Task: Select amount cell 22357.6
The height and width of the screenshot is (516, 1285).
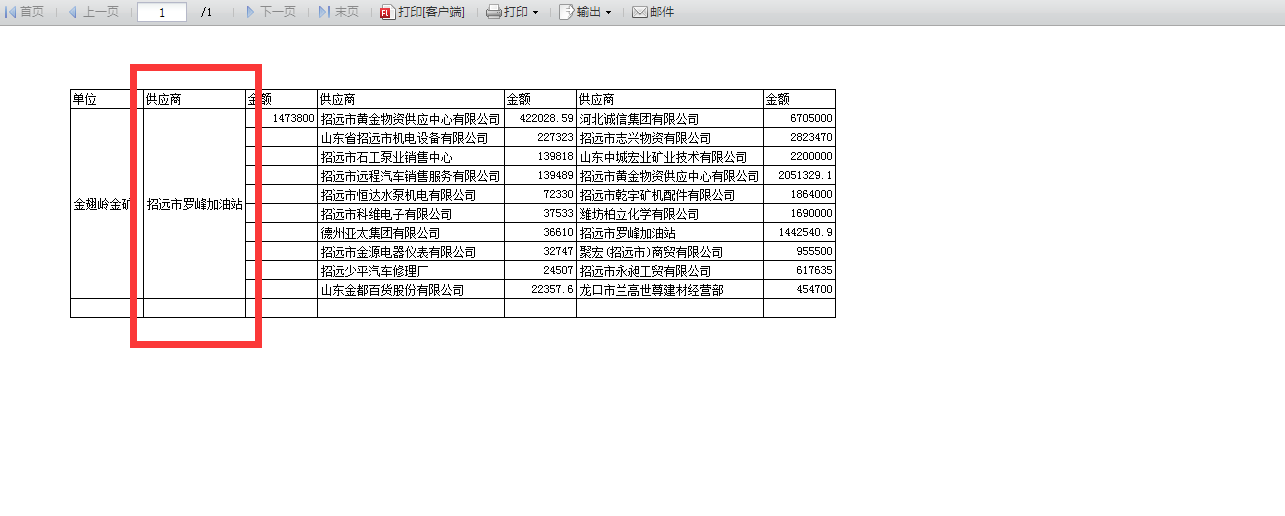Action: 540,289
